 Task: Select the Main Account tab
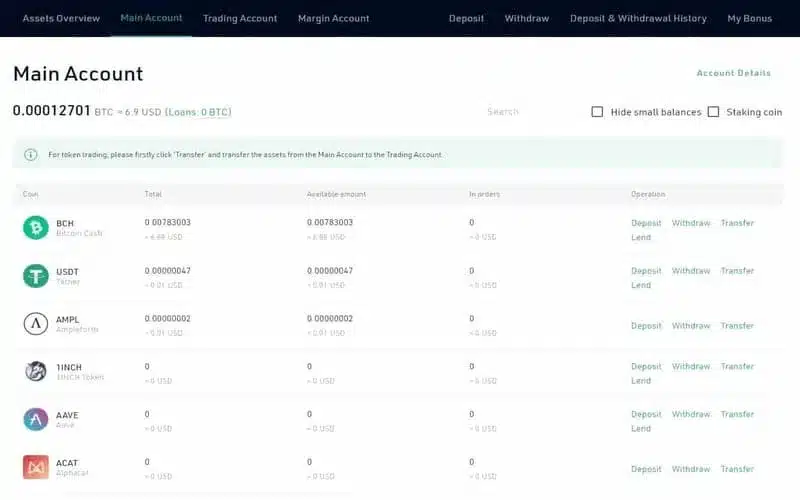tap(151, 18)
